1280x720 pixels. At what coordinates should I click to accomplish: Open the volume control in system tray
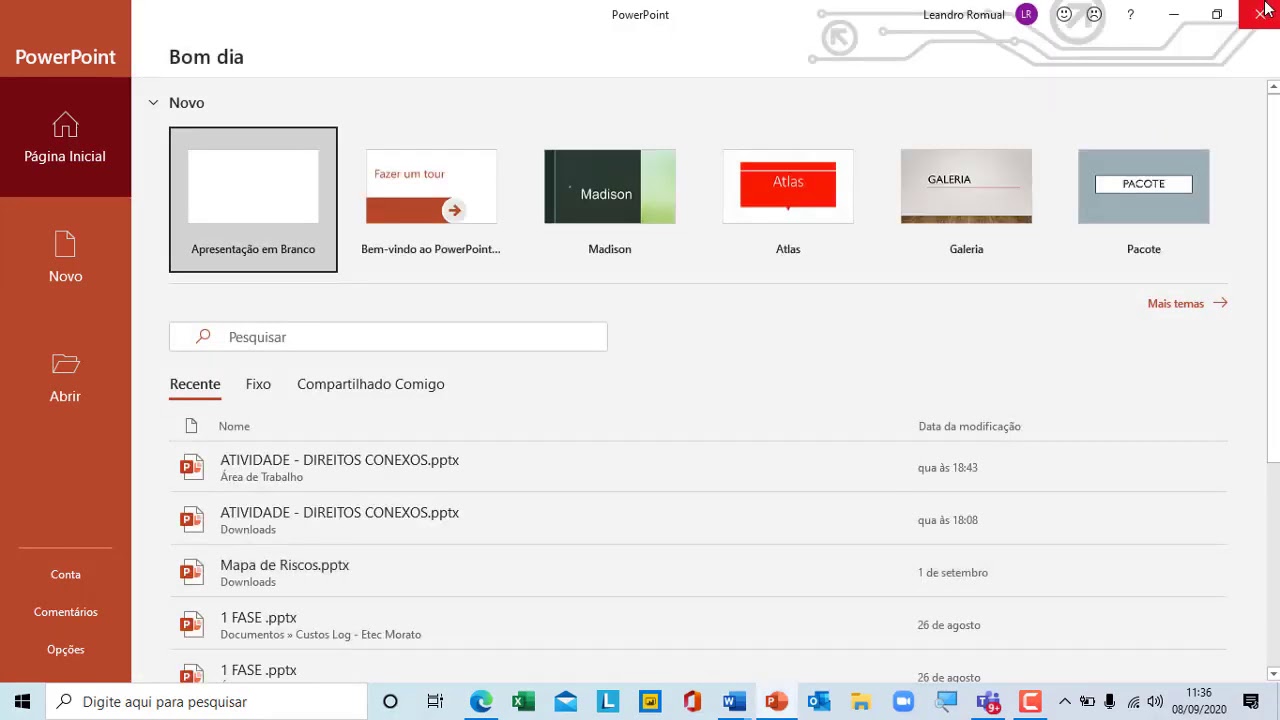tap(1155, 702)
